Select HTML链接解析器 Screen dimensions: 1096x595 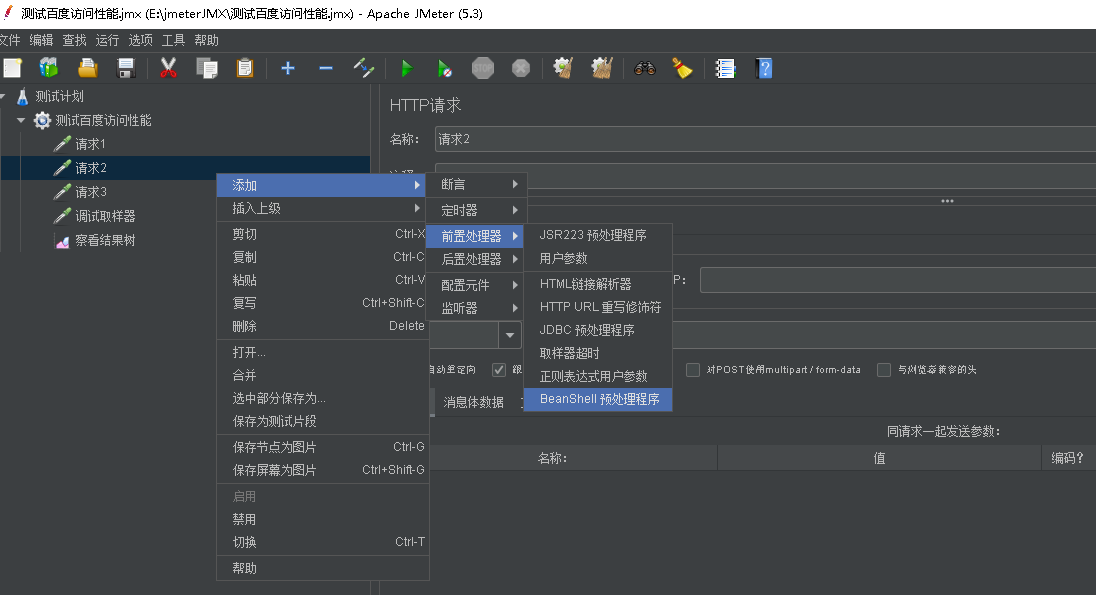point(598,285)
